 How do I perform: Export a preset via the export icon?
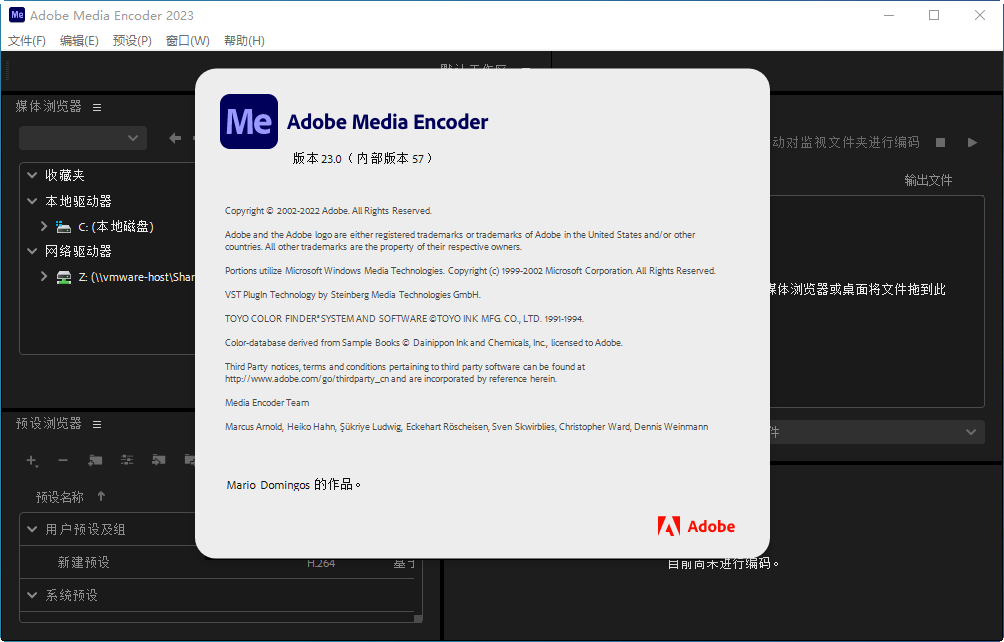191,460
